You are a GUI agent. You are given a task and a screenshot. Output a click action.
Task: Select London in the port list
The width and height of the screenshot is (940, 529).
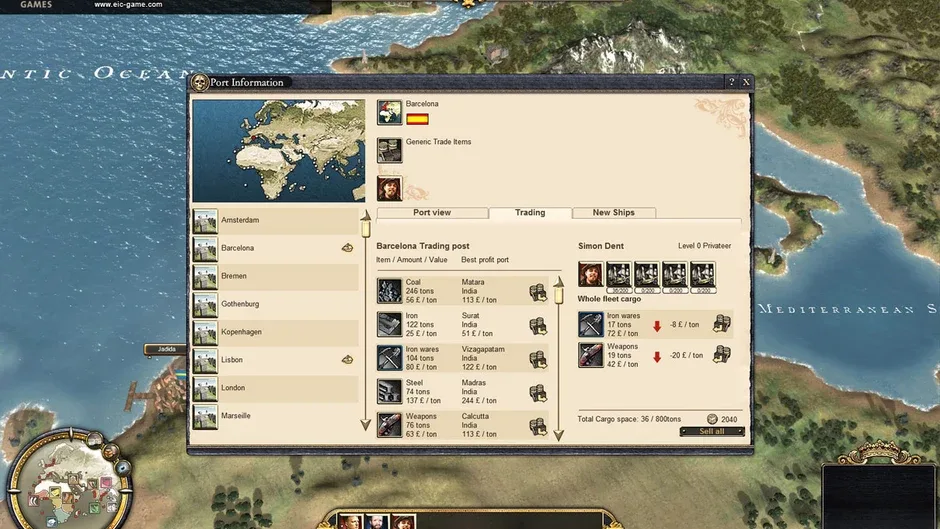(275, 388)
